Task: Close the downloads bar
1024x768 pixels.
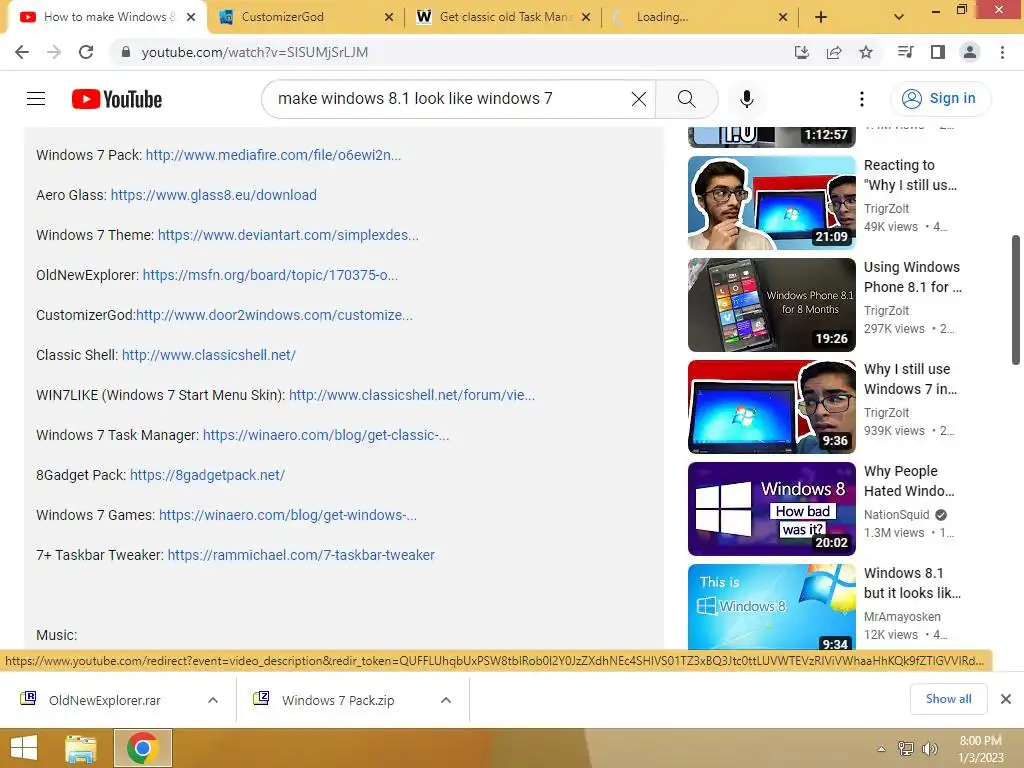Action: tap(1006, 699)
